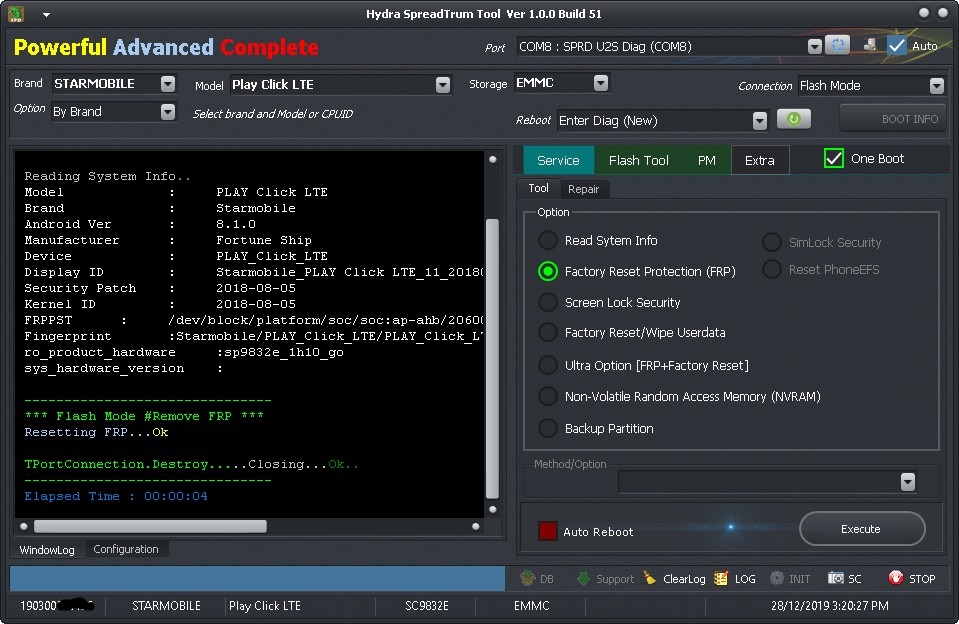Click EMMC in the status bar

pos(531,606)
